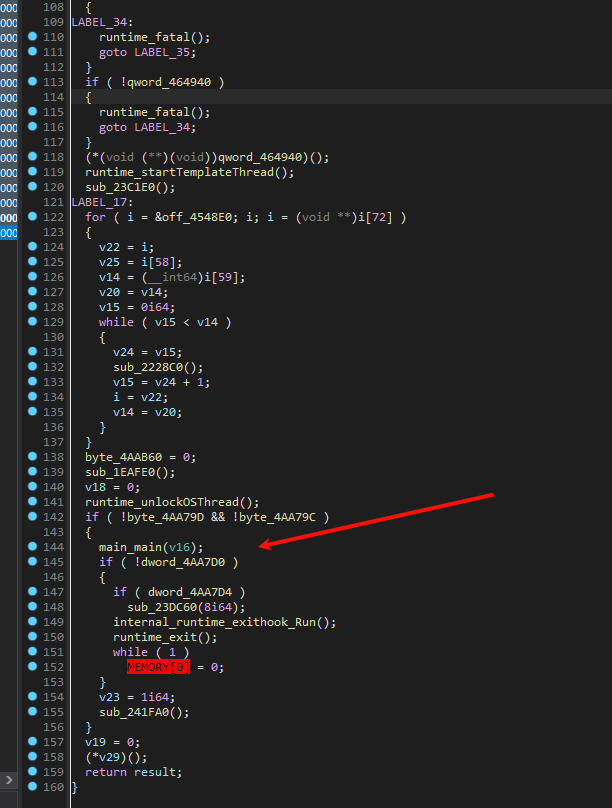The image size is (612, 808).
Task: Select v25 assignment on line 125
Action: pos(109,262)
